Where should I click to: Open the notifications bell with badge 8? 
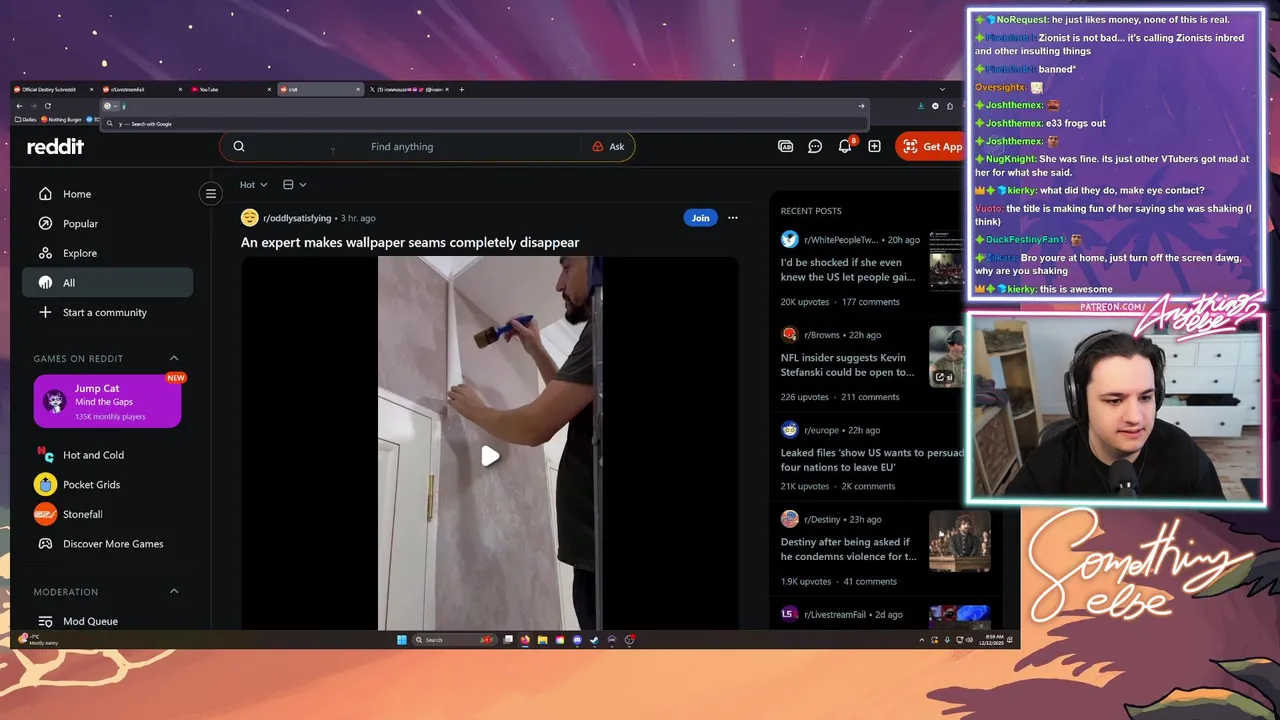(845, 146)
